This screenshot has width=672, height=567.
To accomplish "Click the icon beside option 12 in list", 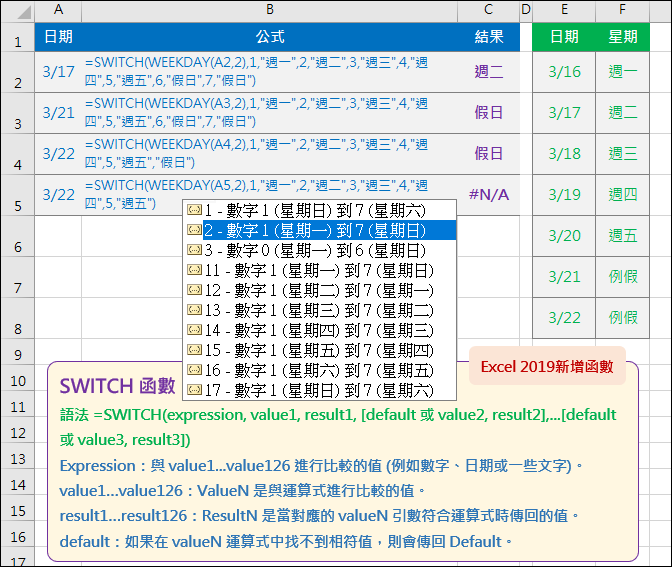I will pyautogui.click(x=195, y=289).
